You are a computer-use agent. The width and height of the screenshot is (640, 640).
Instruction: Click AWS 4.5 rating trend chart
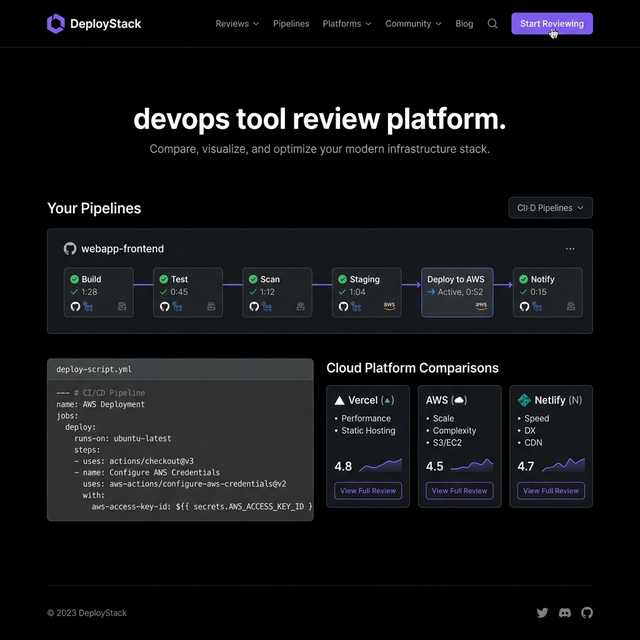coord(472,465)
